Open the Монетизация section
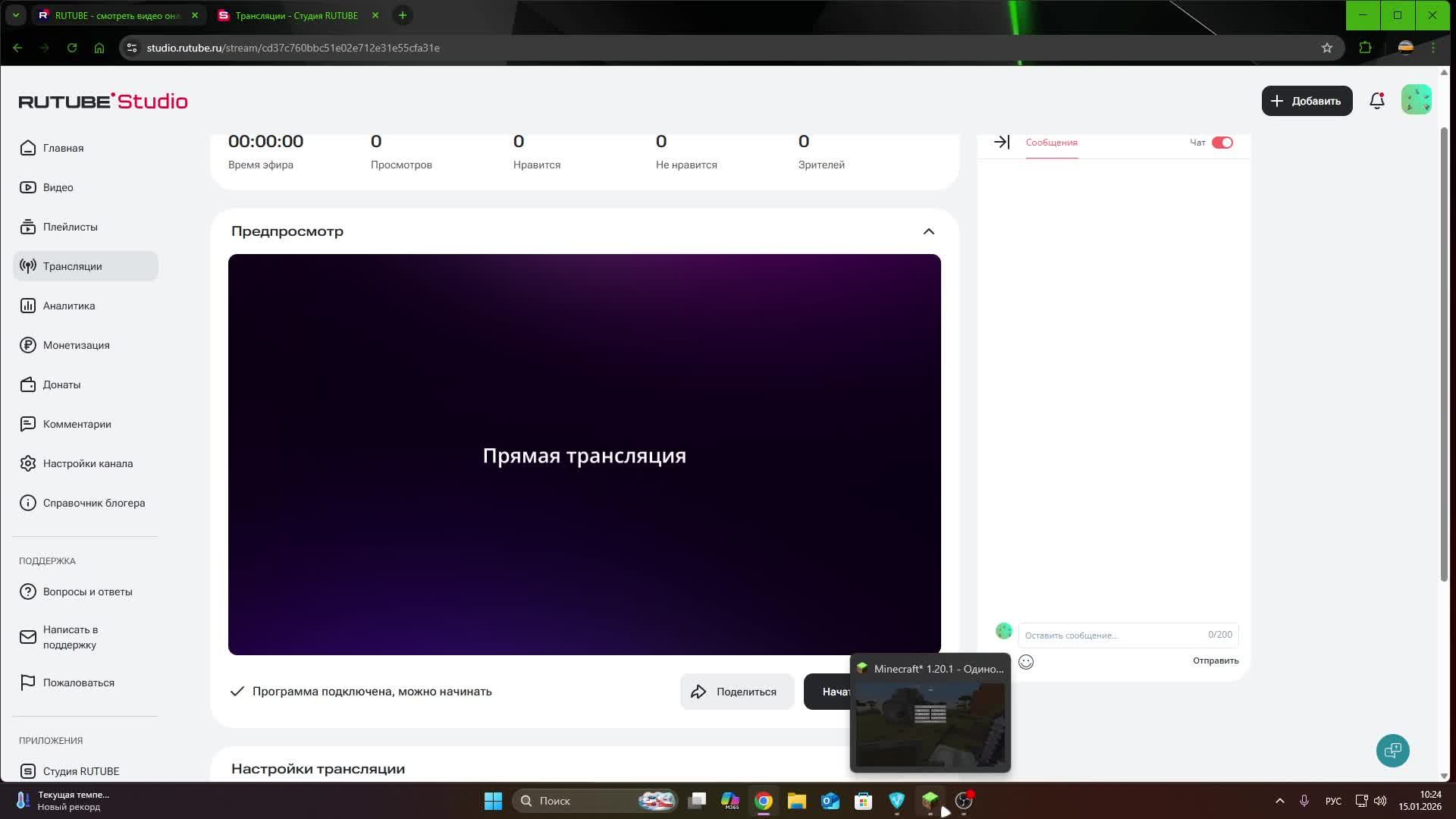Viewport: 1456px width, 819px height. click(76, 345)
